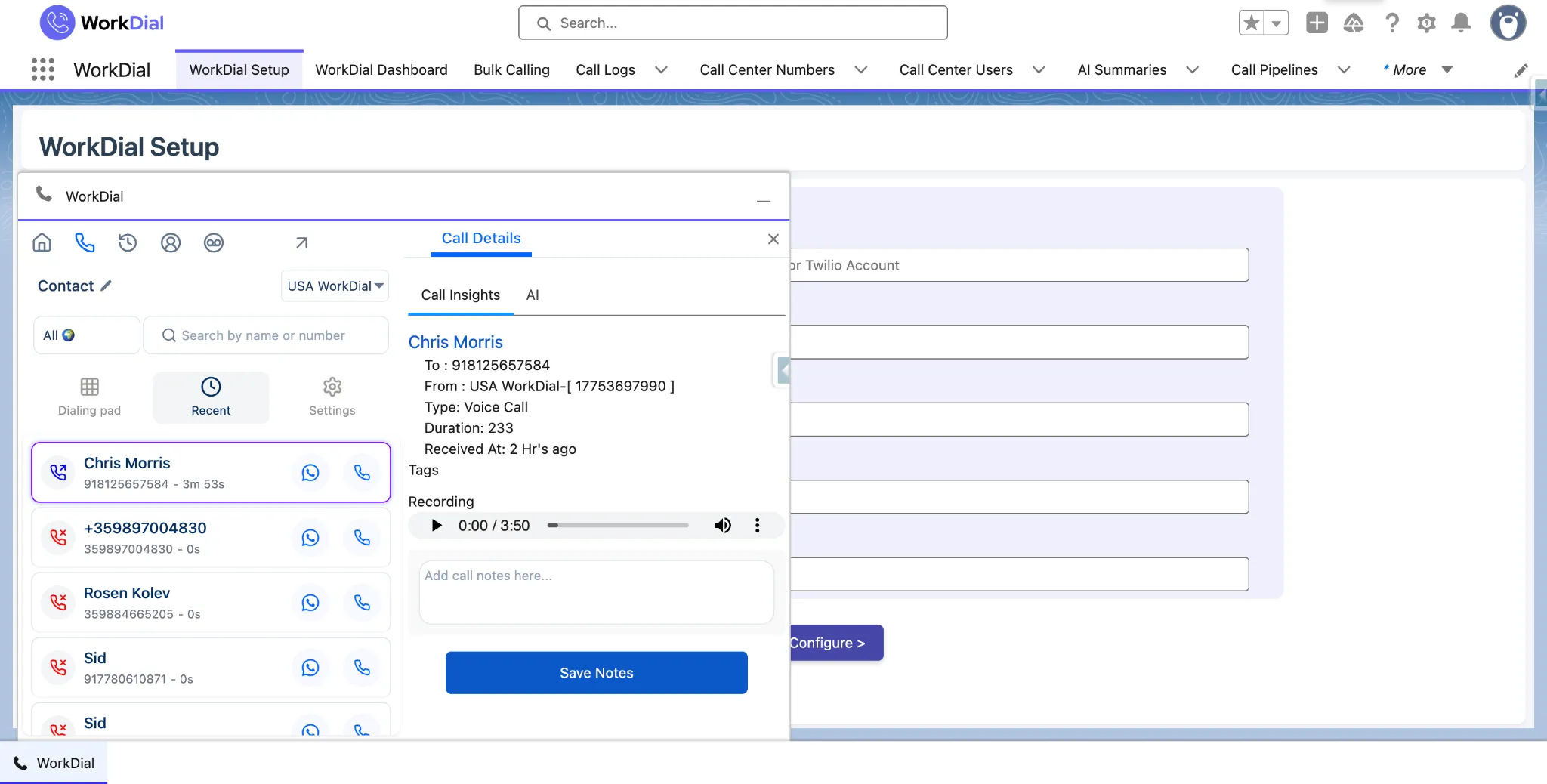1547x784 pixels.
Task: Open Bulk Calling tab
Action: coord(511,70)
